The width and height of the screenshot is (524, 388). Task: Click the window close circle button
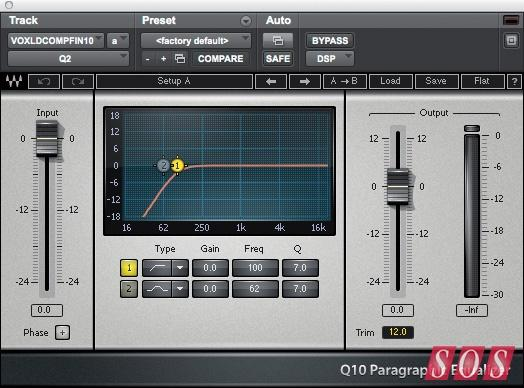click(9, 5)
